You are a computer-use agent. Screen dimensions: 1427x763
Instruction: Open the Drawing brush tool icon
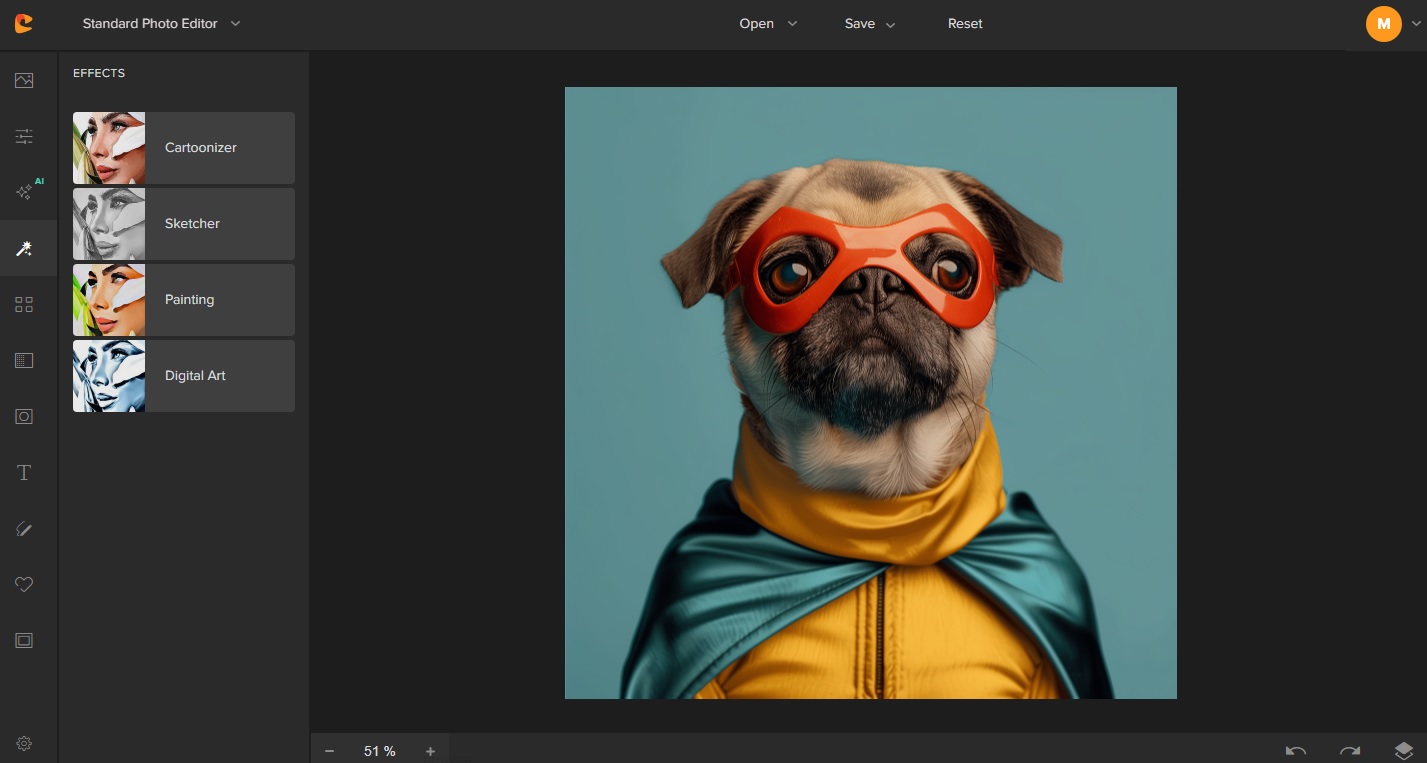[x=24, y=529]
